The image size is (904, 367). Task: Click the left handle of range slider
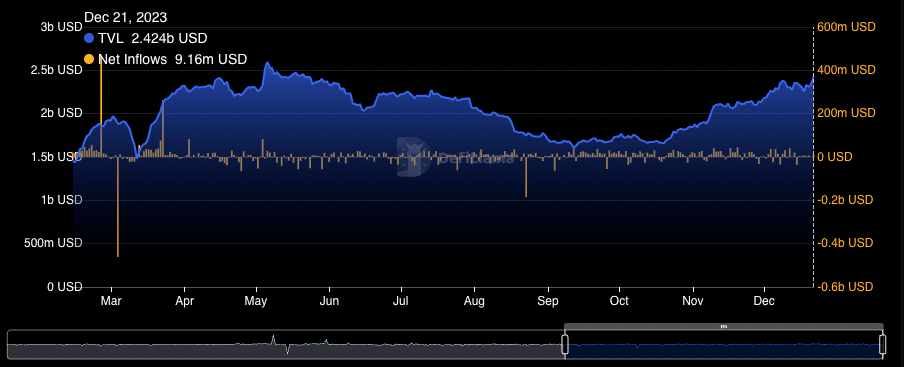565,345
